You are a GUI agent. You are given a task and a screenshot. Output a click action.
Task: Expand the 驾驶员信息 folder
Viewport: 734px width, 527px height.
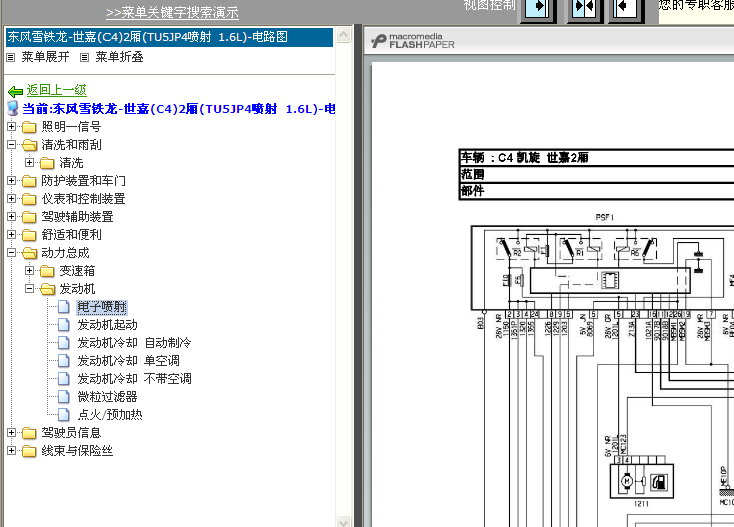(x=12, y=433)
